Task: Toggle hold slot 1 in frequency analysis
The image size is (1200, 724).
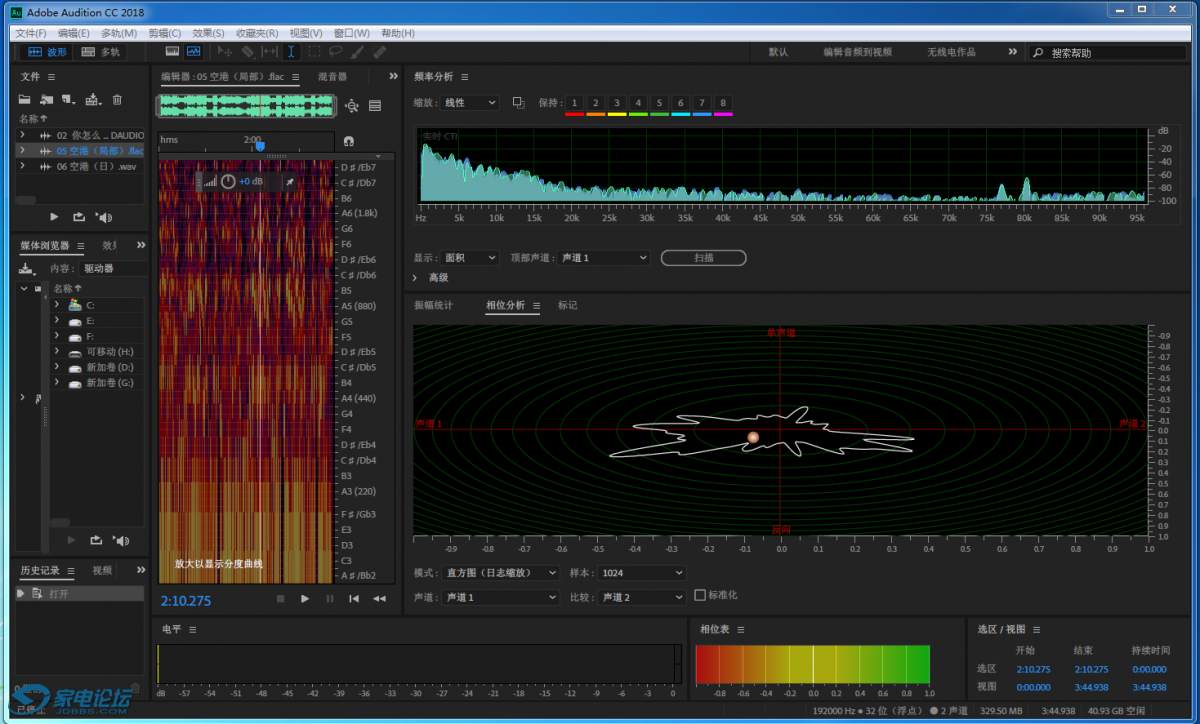Action: pyautogui.click(x=573, y=103)
